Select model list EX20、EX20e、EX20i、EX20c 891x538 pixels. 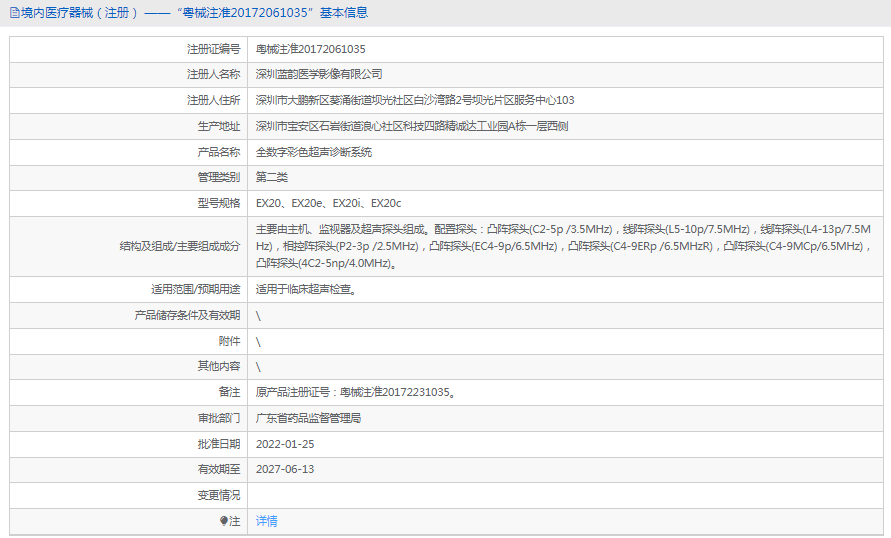328,203
